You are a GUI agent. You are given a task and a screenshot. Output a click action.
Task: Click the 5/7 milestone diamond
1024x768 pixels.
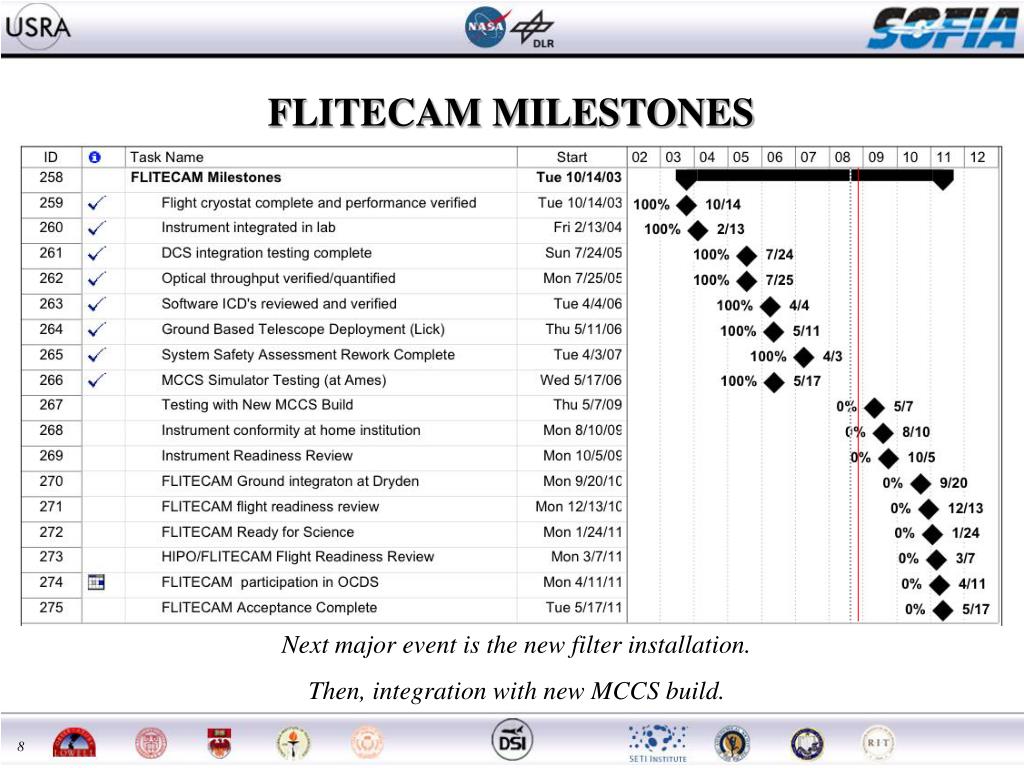(x=874, y=408)
